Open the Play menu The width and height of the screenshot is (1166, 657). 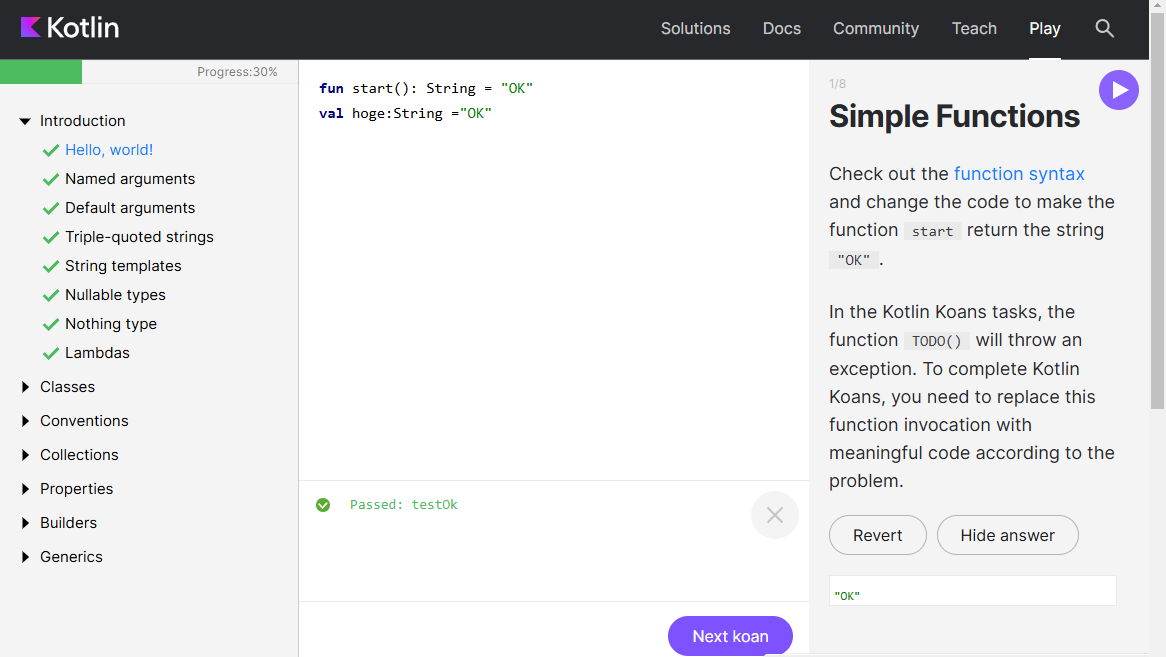coord(1045,28)
